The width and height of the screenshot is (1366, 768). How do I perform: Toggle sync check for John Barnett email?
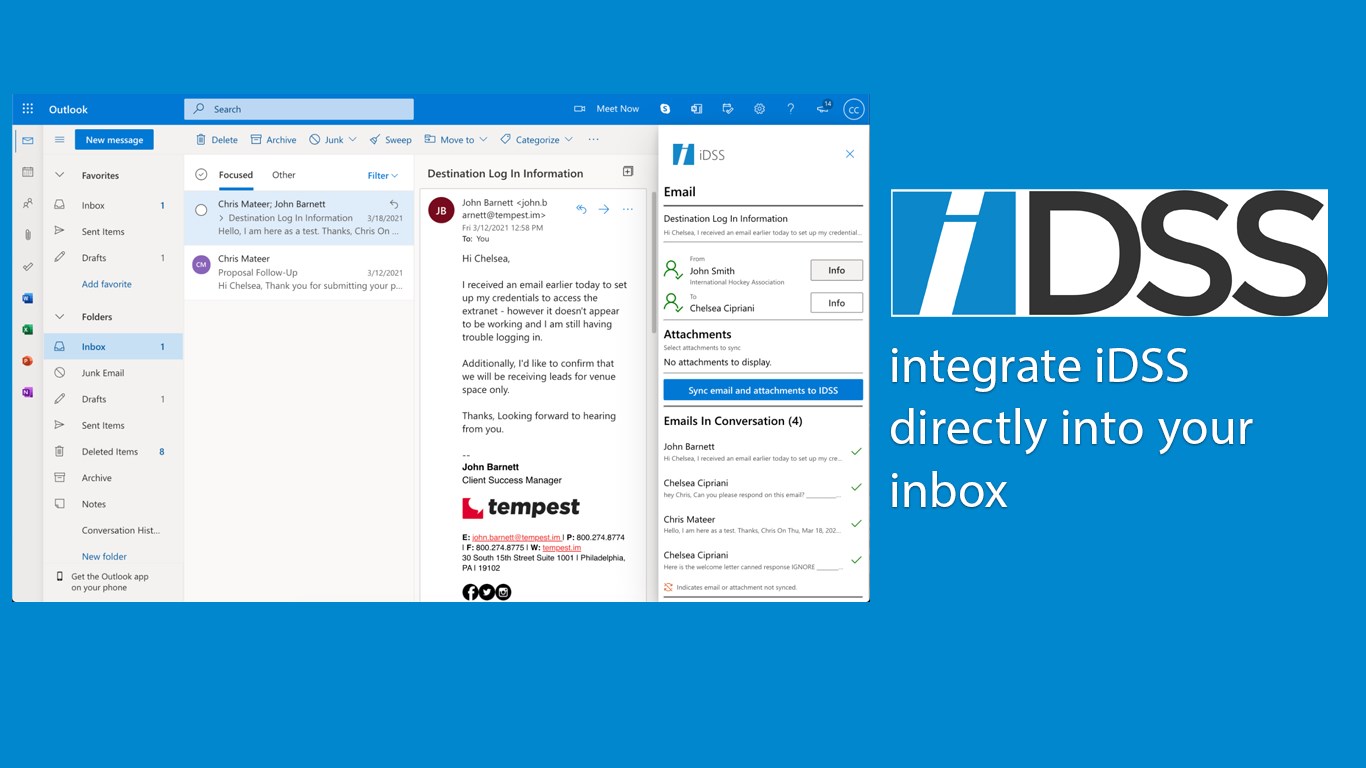pyautogui.click(x=856, y=452)
